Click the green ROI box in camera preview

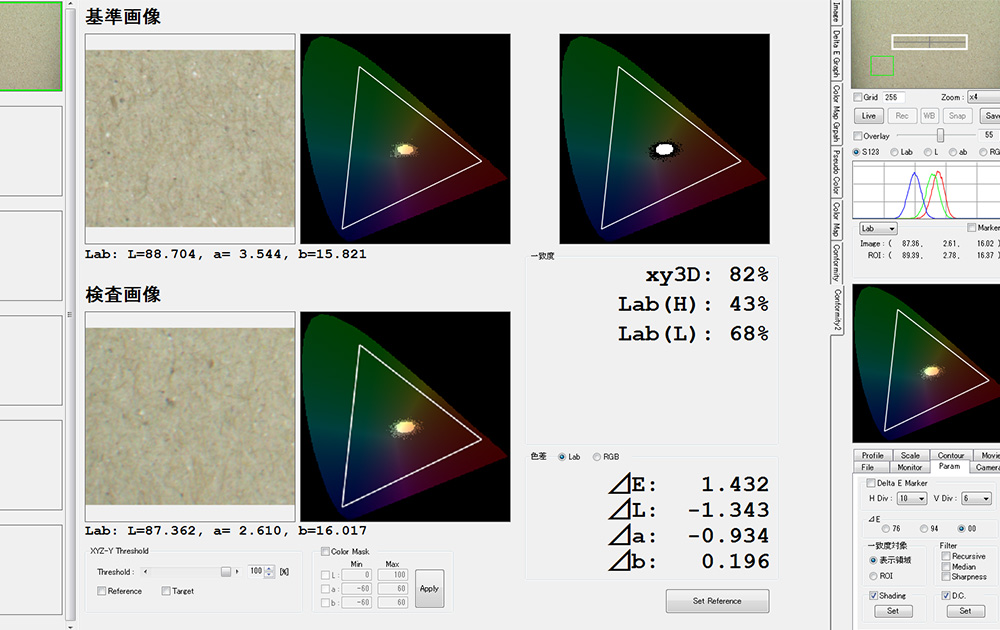coord(882,66)
